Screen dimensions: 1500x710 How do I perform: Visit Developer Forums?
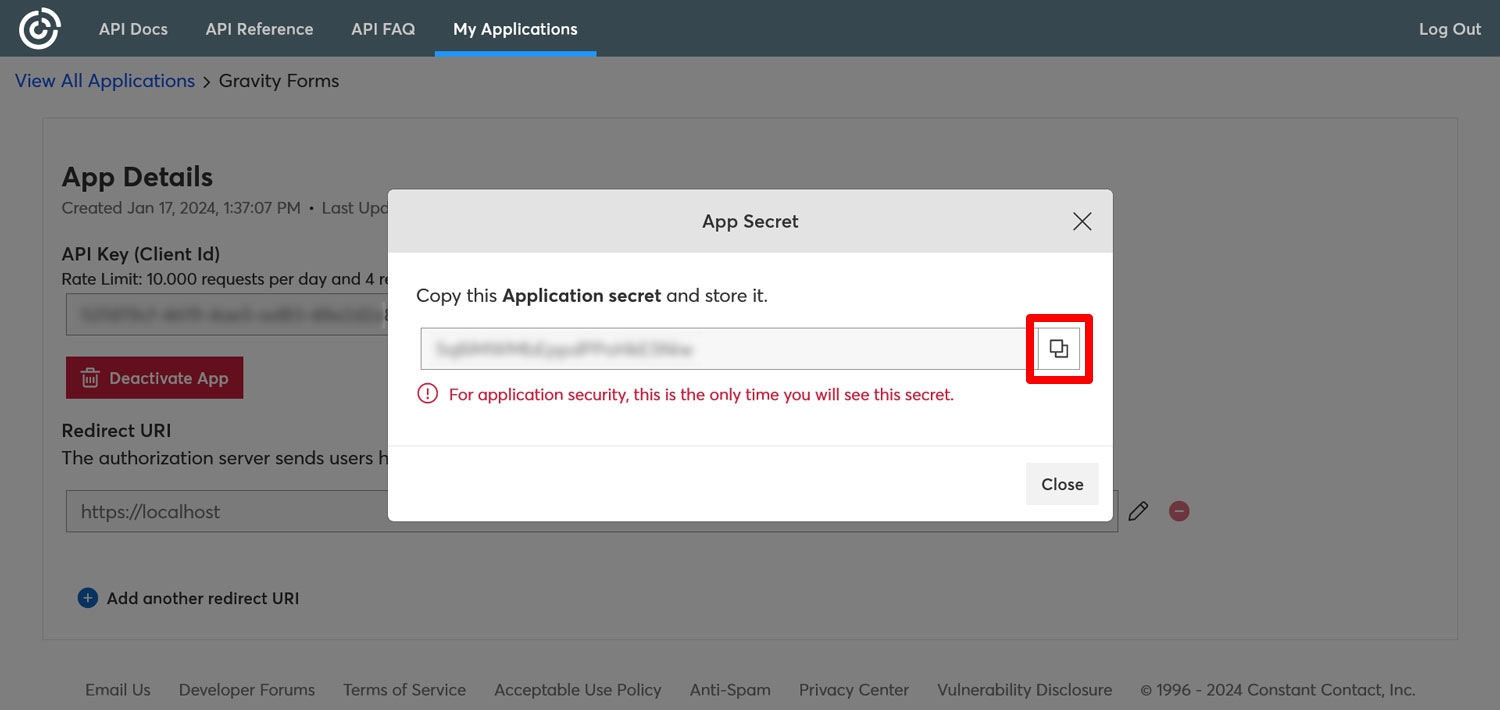click(247, 690)
